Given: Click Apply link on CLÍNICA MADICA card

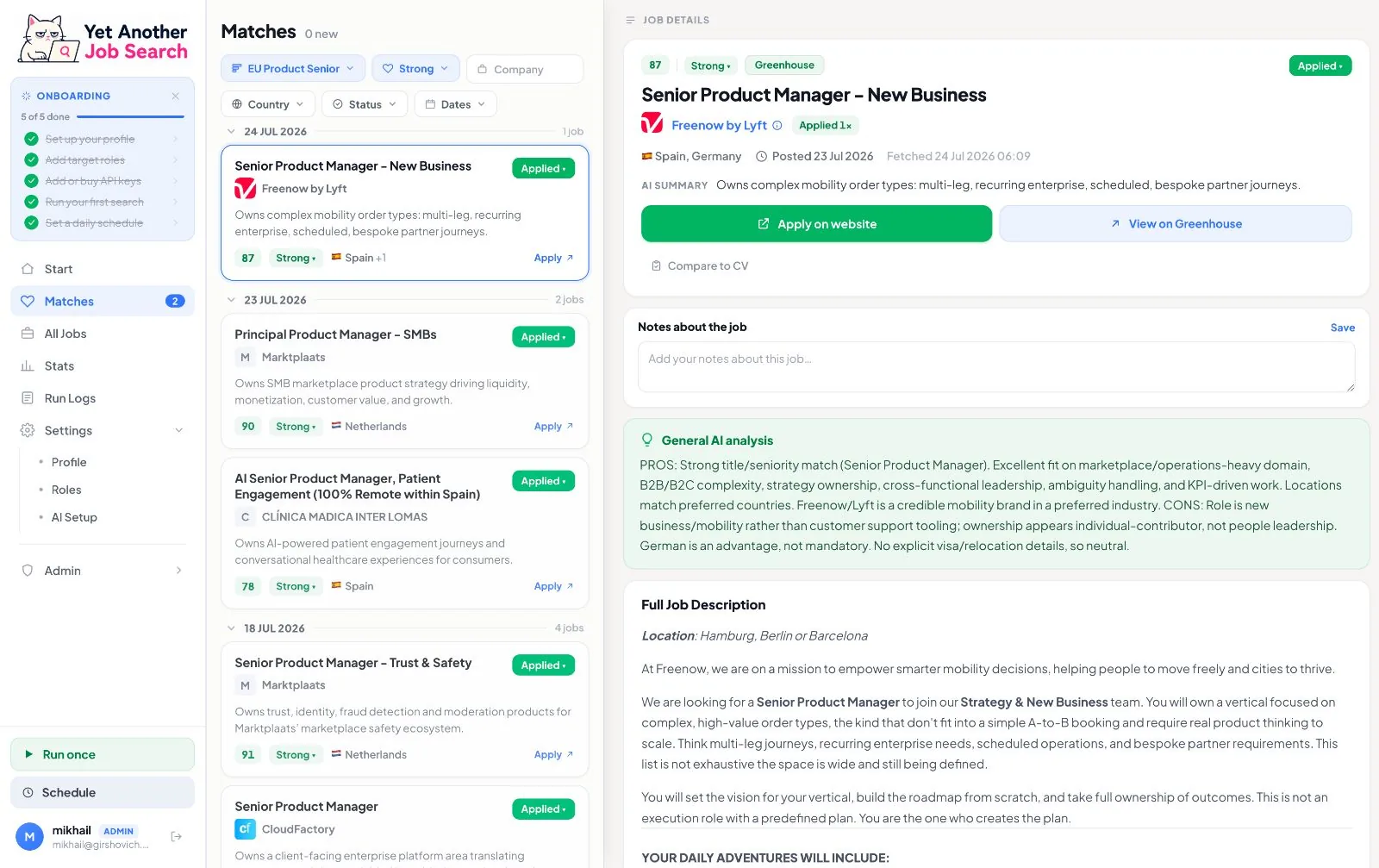Looking at the screenshot, I should tap(553, 586).
